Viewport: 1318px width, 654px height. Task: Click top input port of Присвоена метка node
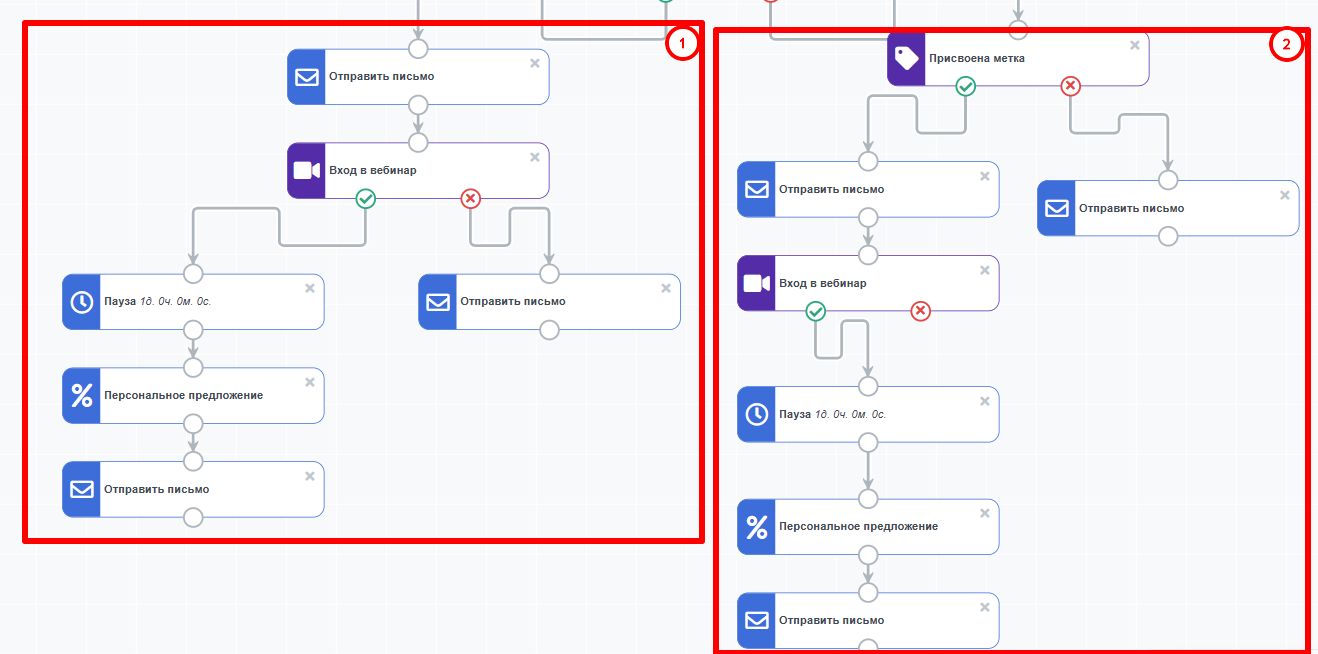(x=1018, y=29)
